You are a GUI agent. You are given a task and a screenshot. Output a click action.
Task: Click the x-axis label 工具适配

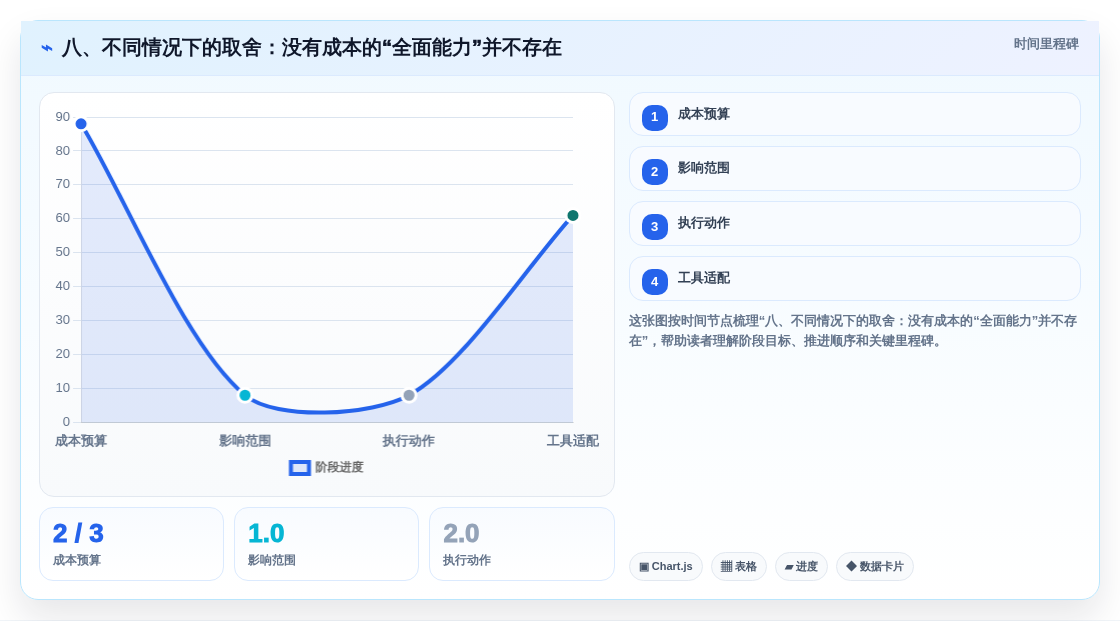point(572,441)
